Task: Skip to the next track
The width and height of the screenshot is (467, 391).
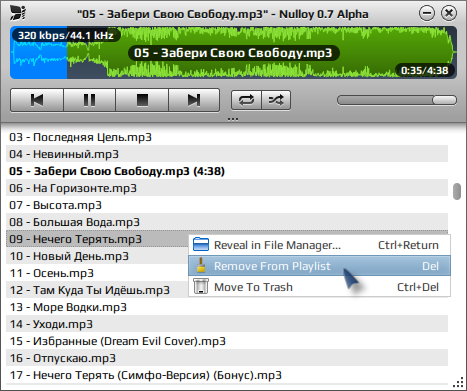Action: click(194, 100)
